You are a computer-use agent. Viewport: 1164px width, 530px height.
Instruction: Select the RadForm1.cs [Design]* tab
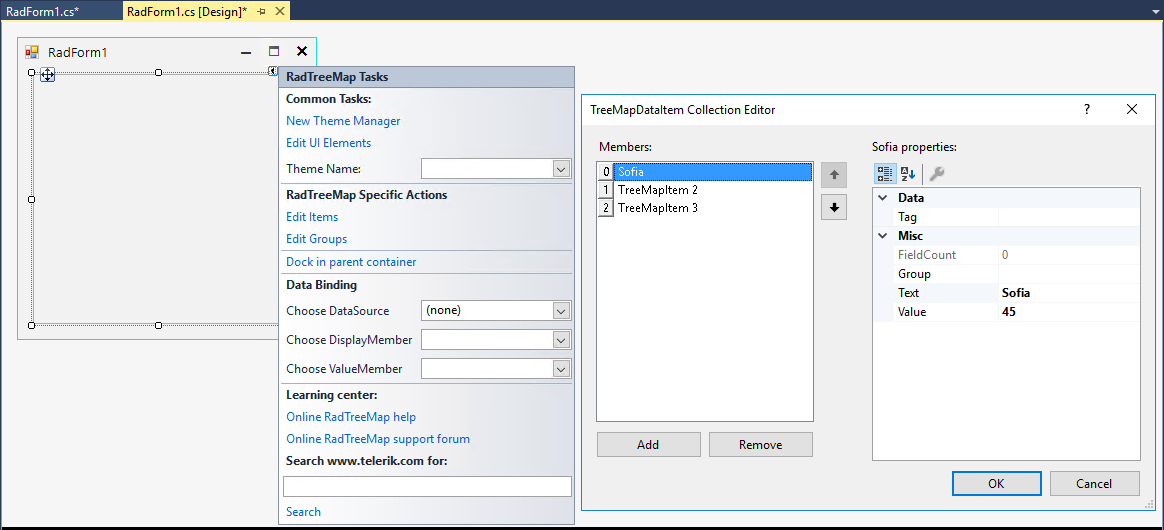click(187, 12)
